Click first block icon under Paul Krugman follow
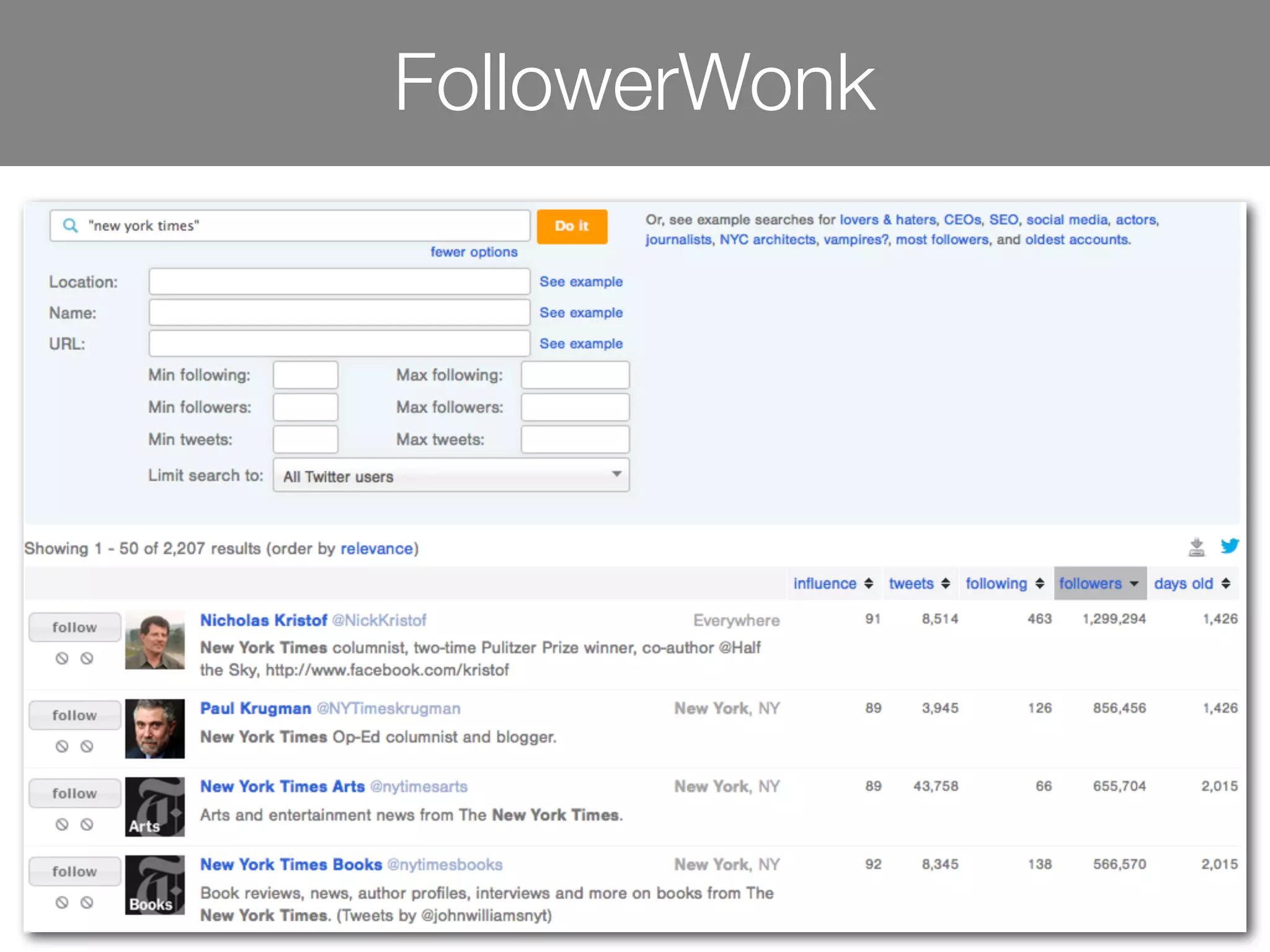Screen dimensions: 1270x952 [x=62, y=746]
